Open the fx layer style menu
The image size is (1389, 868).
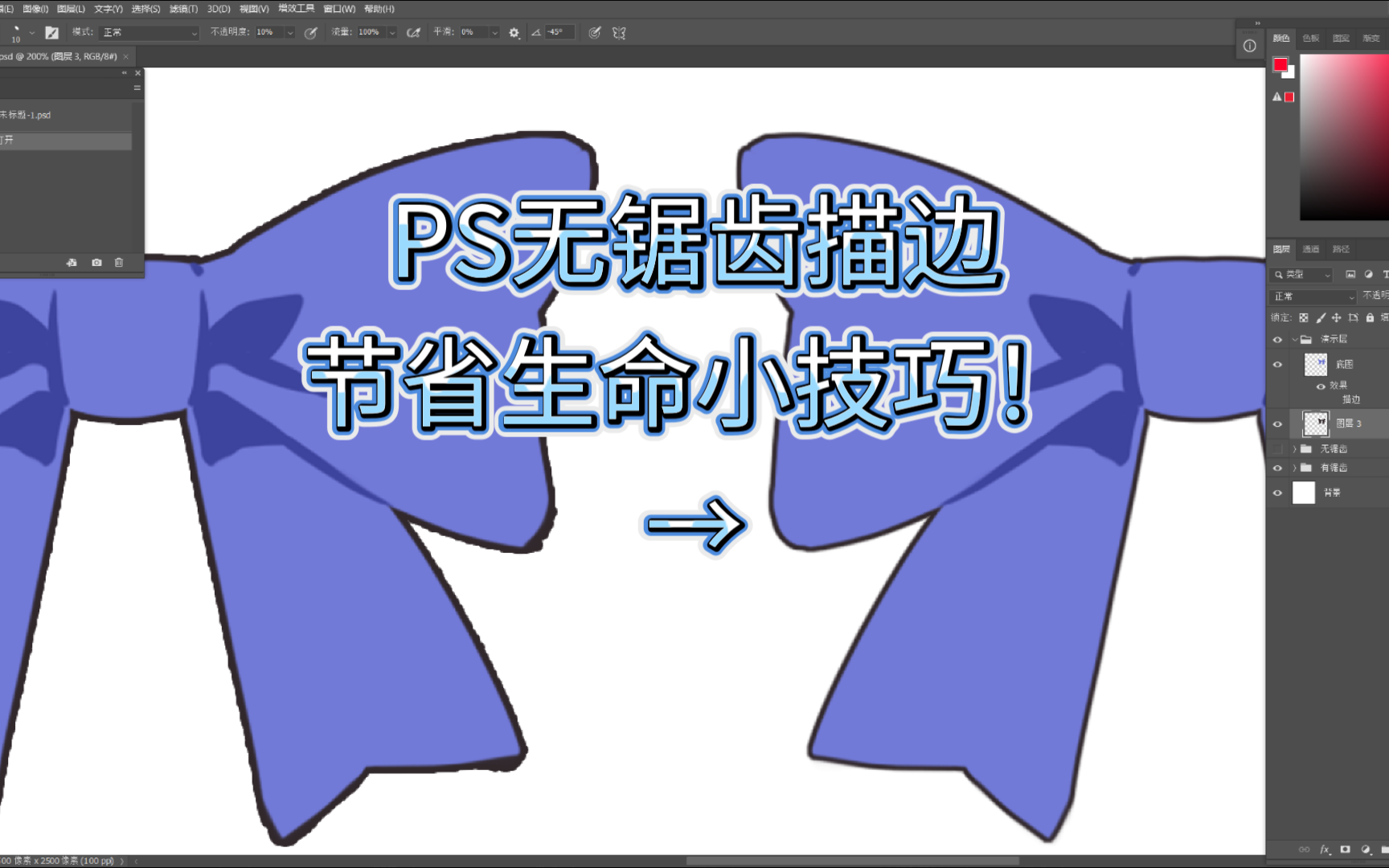[x=1325, y=850]
